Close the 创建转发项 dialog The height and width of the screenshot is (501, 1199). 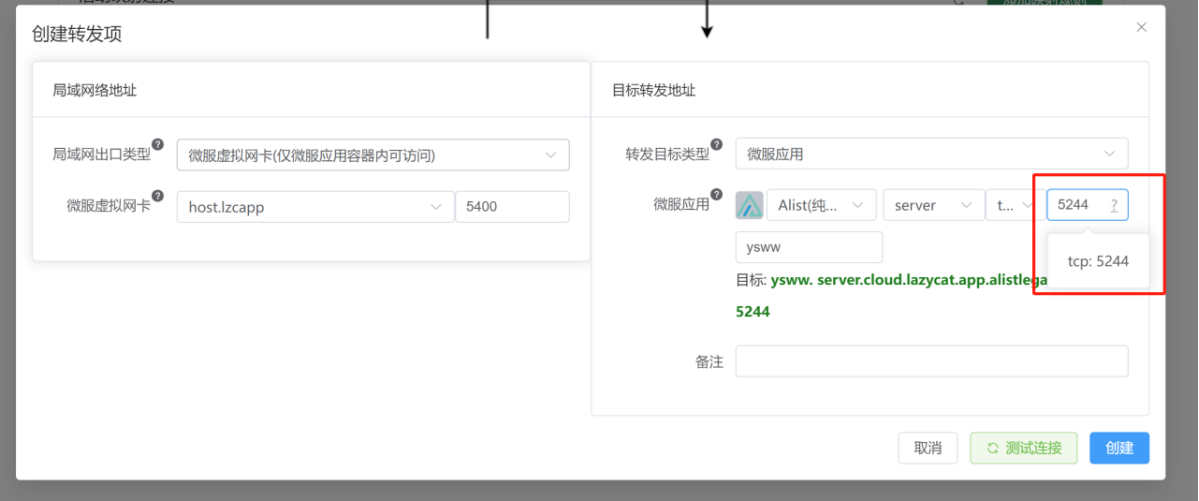1141,28
